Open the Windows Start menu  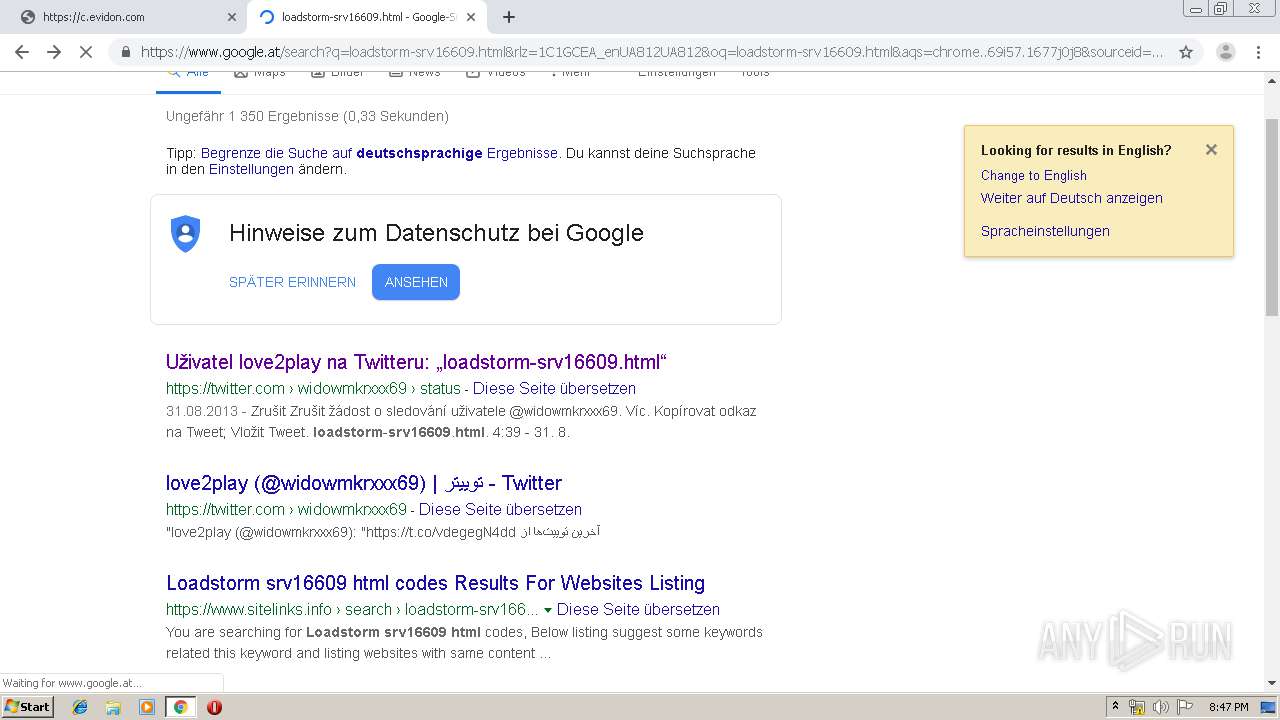coord(28,707)
